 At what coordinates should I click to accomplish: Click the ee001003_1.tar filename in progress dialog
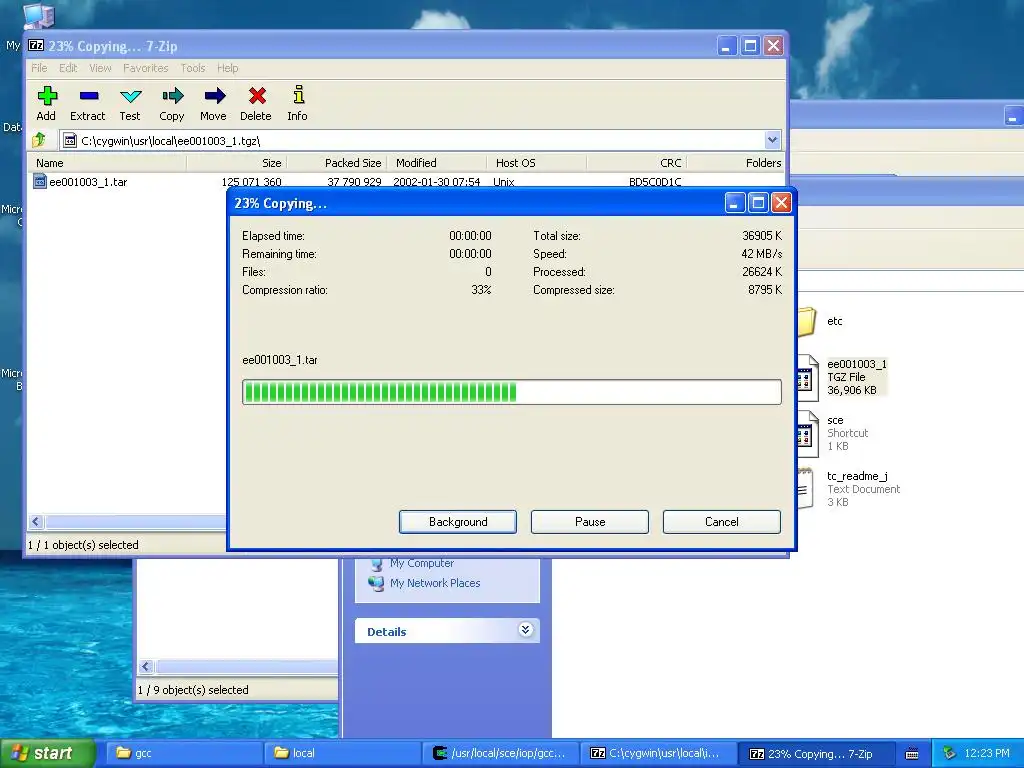[280, 360]
